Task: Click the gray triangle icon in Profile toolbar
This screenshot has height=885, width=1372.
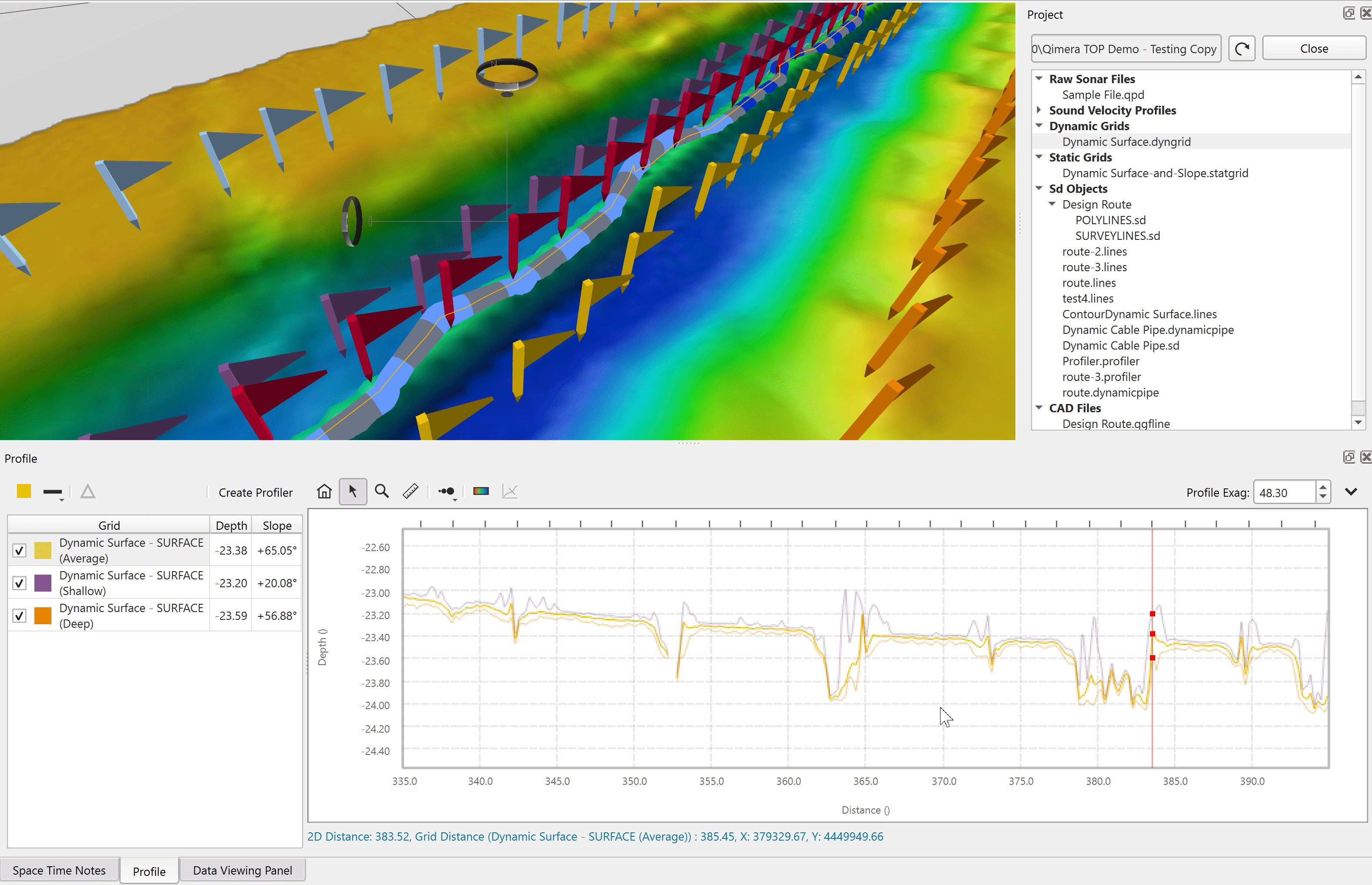Action: [x=88, y=491]
